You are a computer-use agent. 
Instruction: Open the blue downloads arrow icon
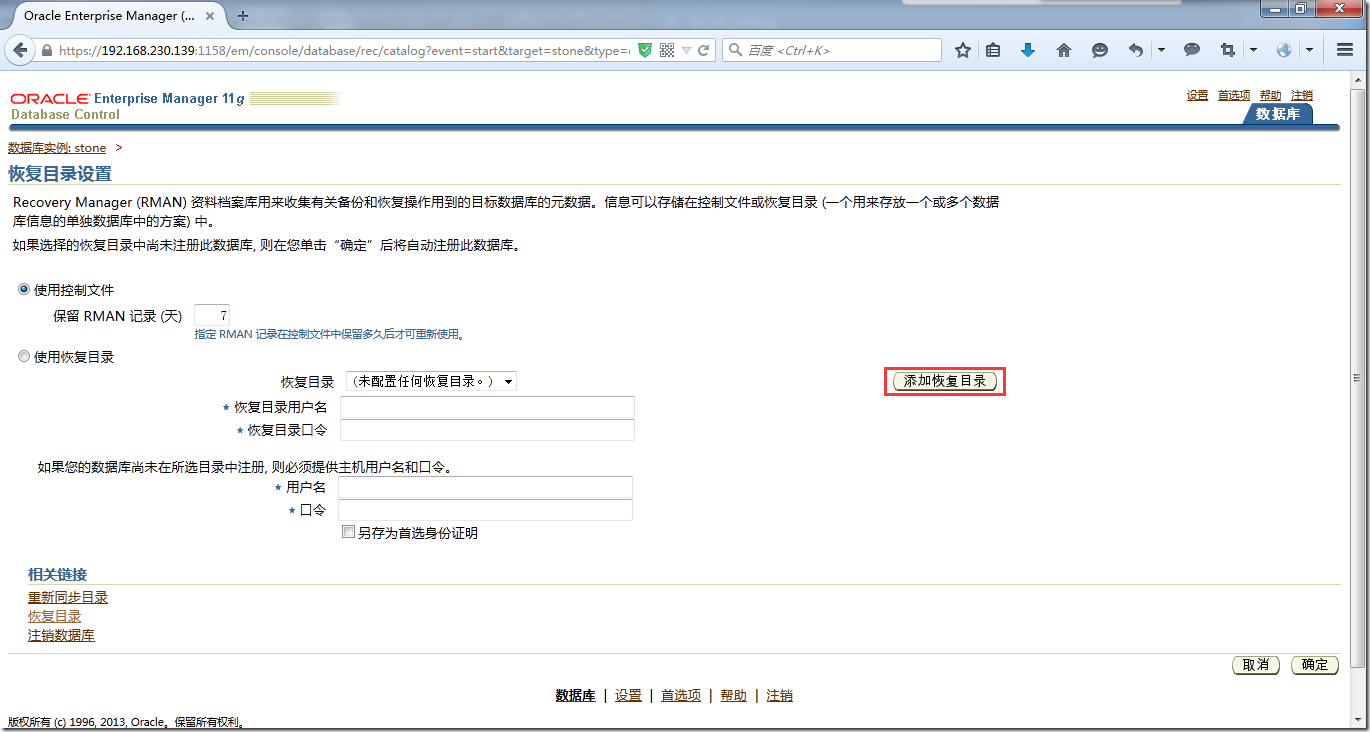(x=1028, y=50)
